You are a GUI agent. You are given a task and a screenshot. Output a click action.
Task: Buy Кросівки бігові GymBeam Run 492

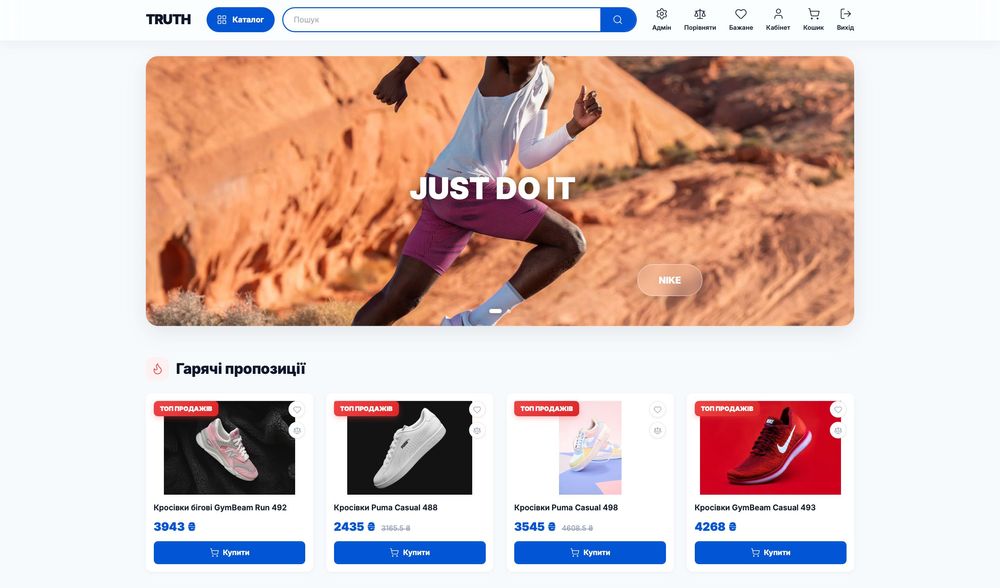(230, 552)
